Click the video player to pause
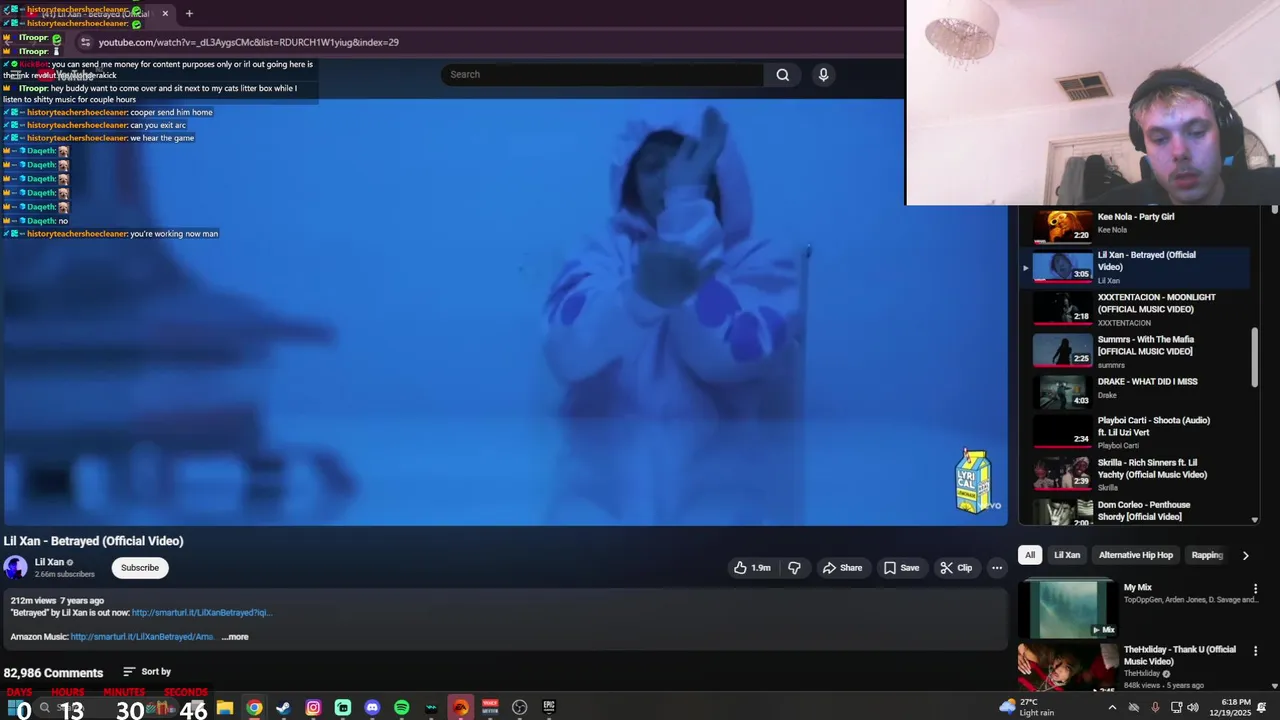Screen dimensions: 1280x720 [x=504, y=311]
